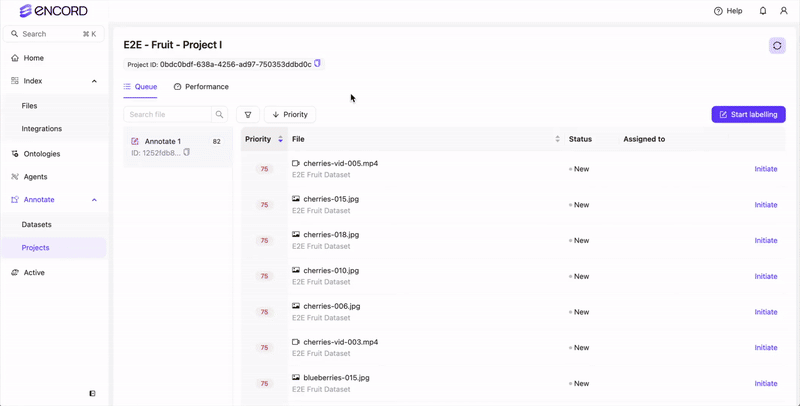The height and width of the screenshot is (406, 800).
Task: Click the sidebar Search field
Action: click(x=54, y=34)
